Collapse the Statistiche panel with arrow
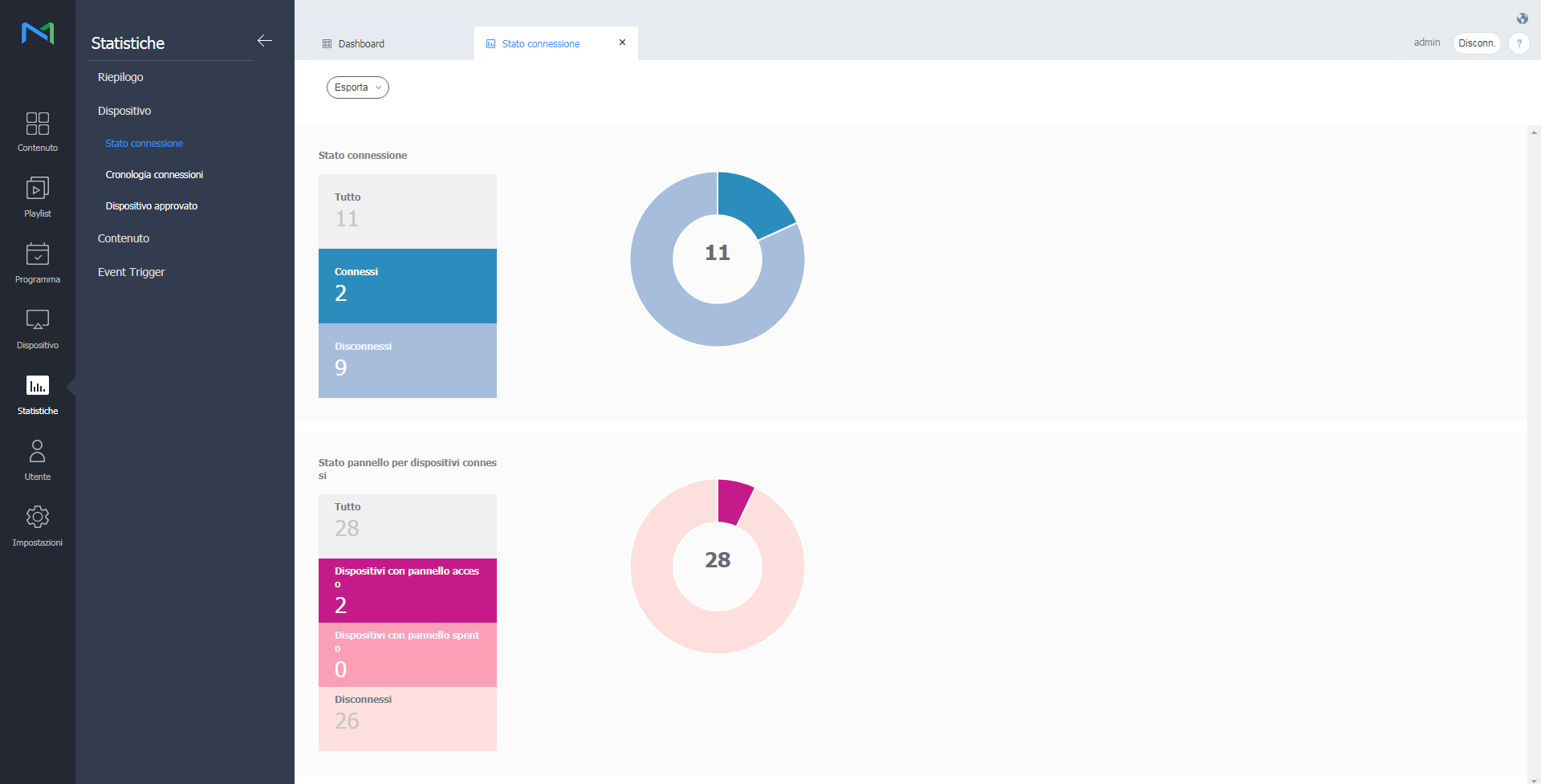 coord(264,41)
